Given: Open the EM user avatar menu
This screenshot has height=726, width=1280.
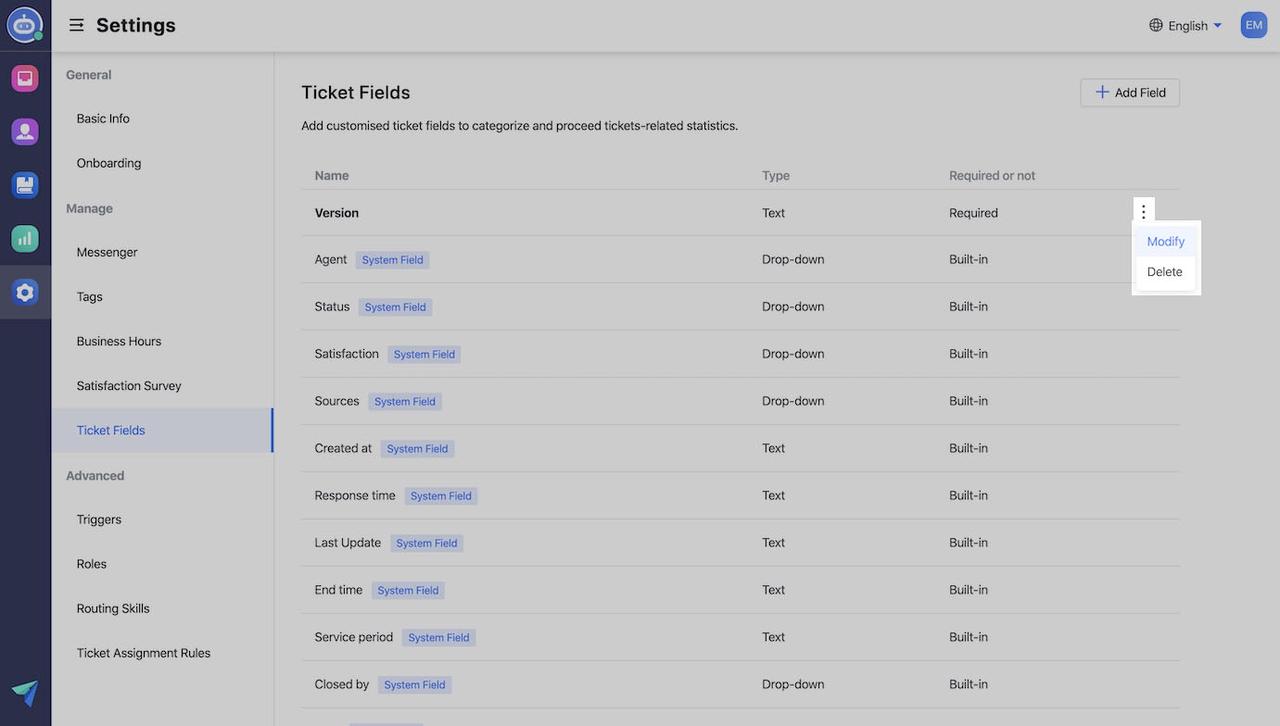Looking at the screenshot, I should coord(1254,25).
